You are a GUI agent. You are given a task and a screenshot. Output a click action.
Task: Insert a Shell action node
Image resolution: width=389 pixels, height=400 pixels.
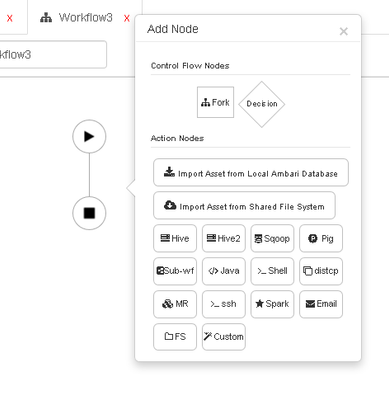pos(272,271)
